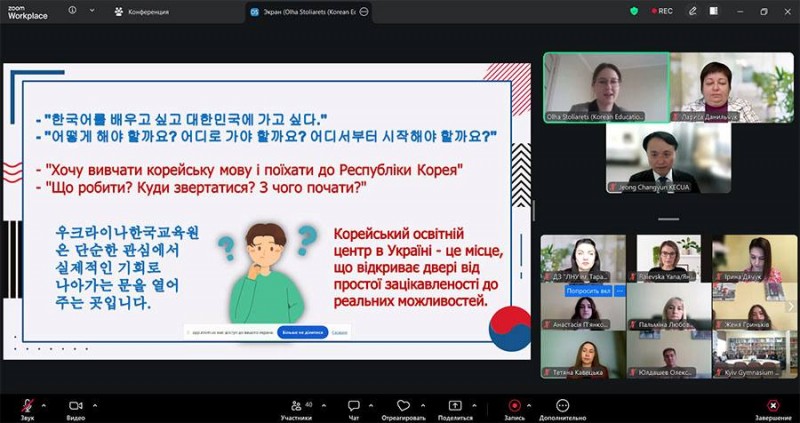Viewport: 800px width, 423px height.
Task: Expand share options arrow next to Поделиться
Action: tap(475, 406)
